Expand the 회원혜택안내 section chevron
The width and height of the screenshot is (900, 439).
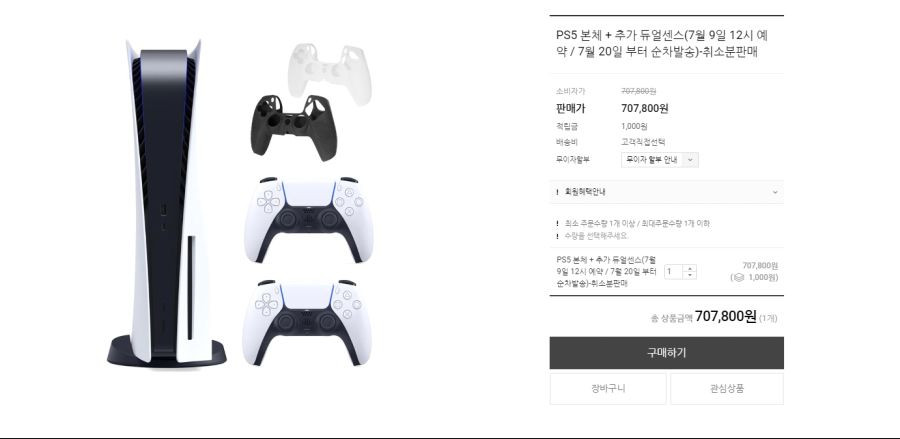point(775,192)
